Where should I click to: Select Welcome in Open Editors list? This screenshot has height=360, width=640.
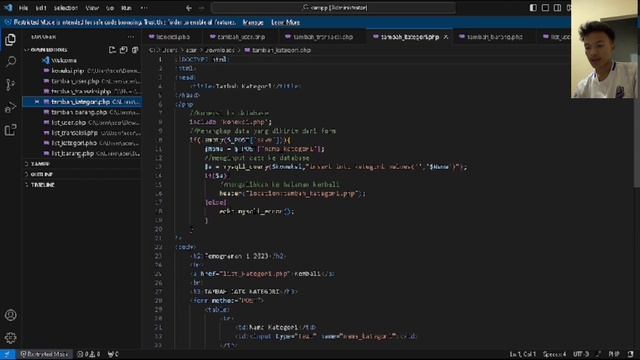click(82, 60)
